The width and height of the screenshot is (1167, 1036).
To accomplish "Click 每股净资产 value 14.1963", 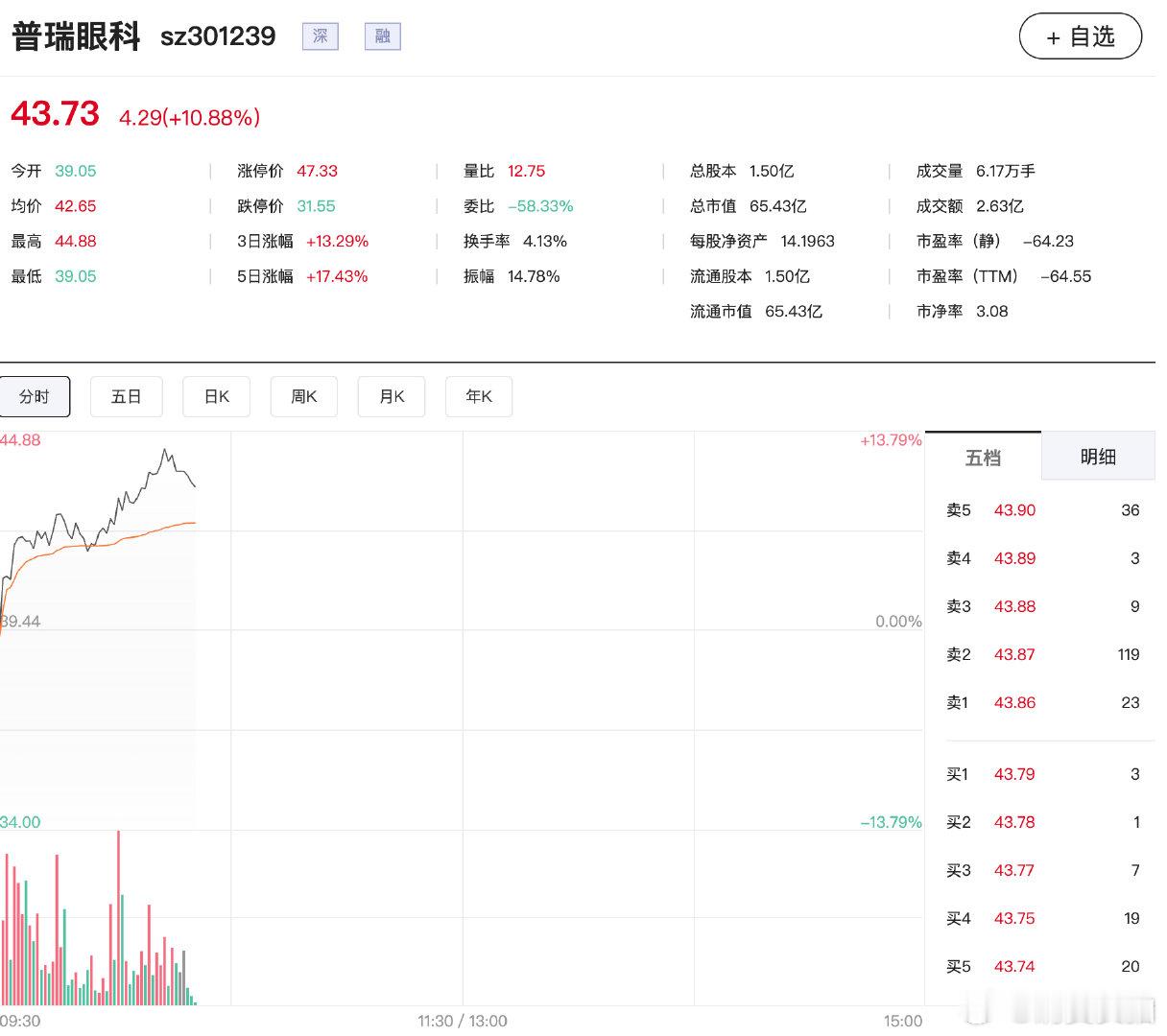I will (807, 242).
